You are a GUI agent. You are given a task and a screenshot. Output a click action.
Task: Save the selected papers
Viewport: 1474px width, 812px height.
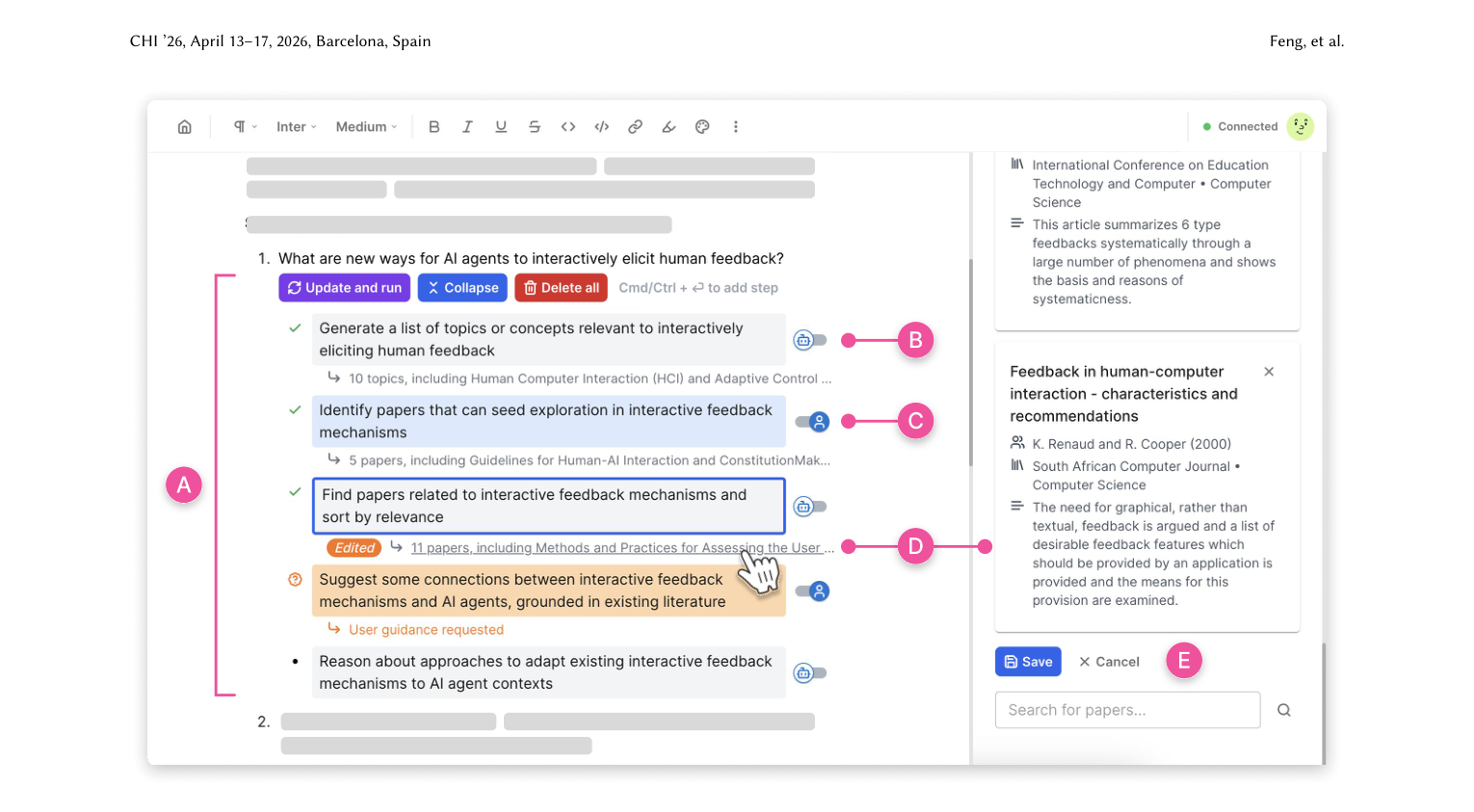[1028, 662]
